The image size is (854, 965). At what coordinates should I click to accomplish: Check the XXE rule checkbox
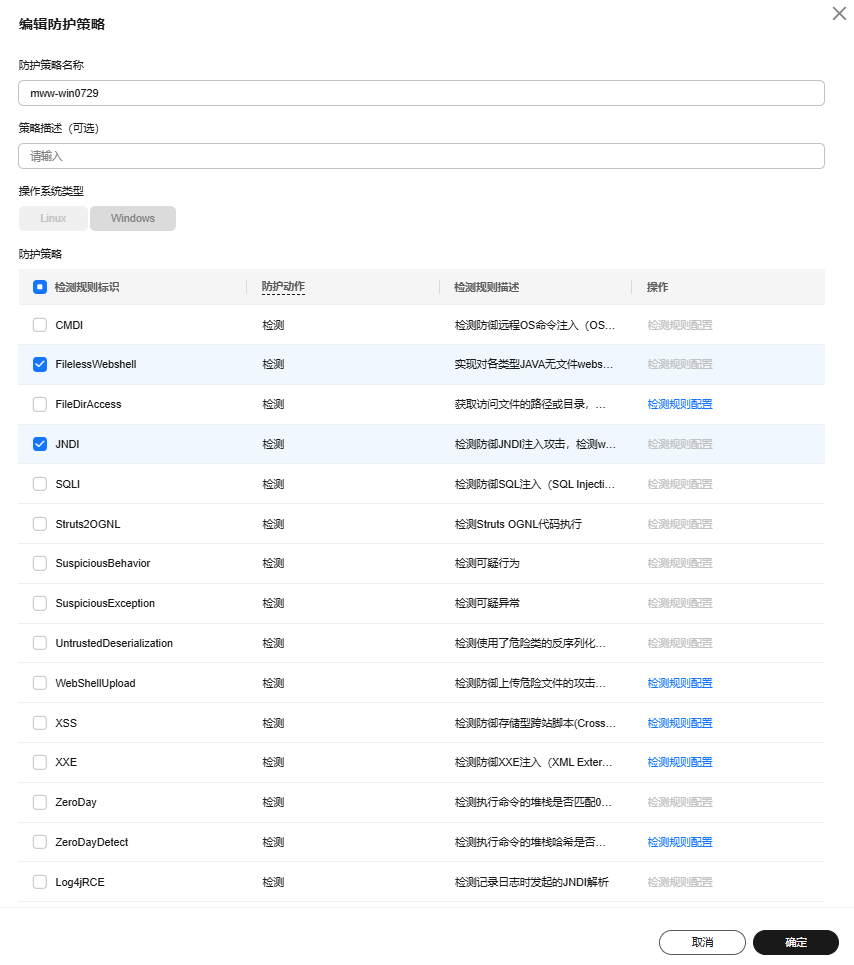point(40,763)
